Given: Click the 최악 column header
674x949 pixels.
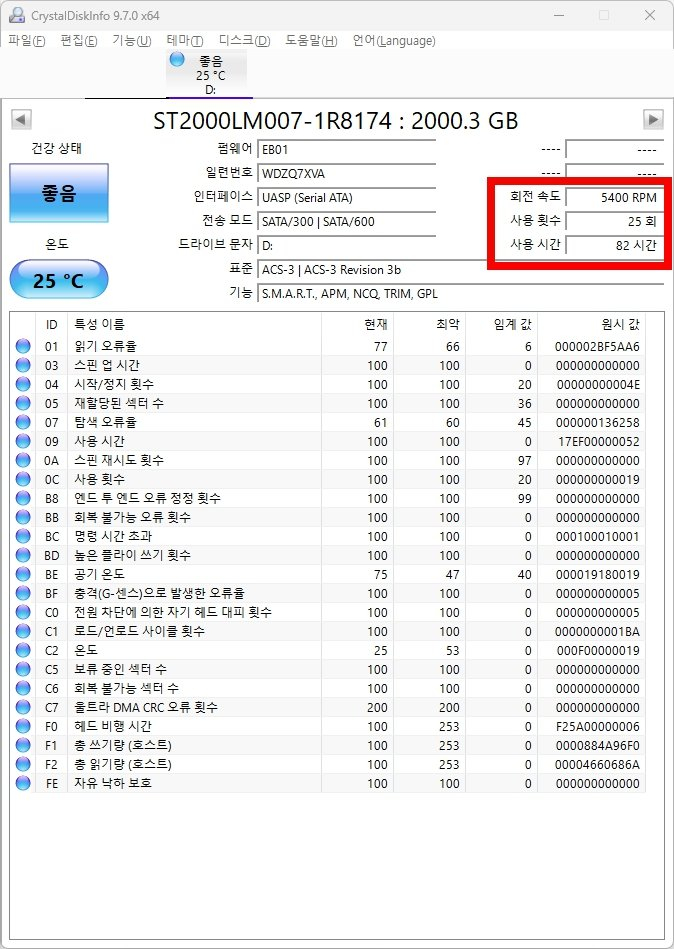Looking at the screenshot, I should click(x=429, y=324).
